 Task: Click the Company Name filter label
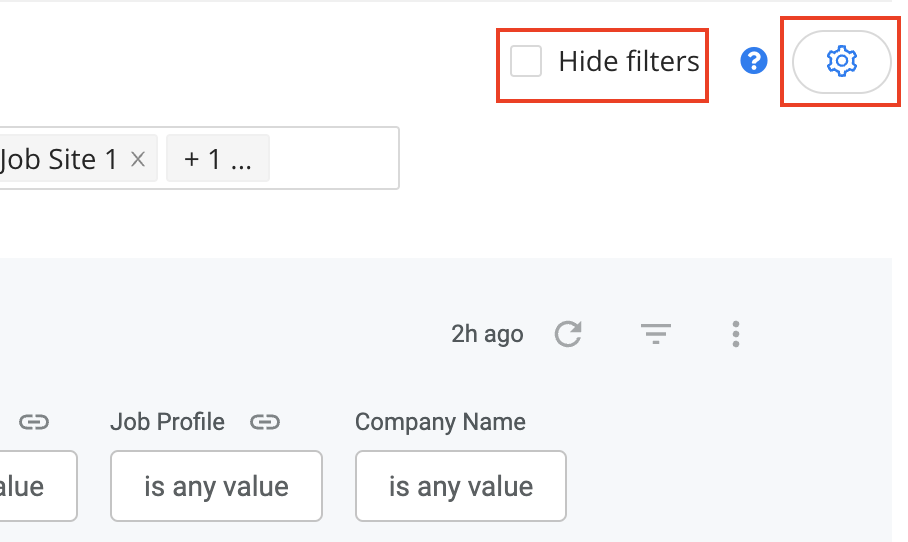(440, 422)
